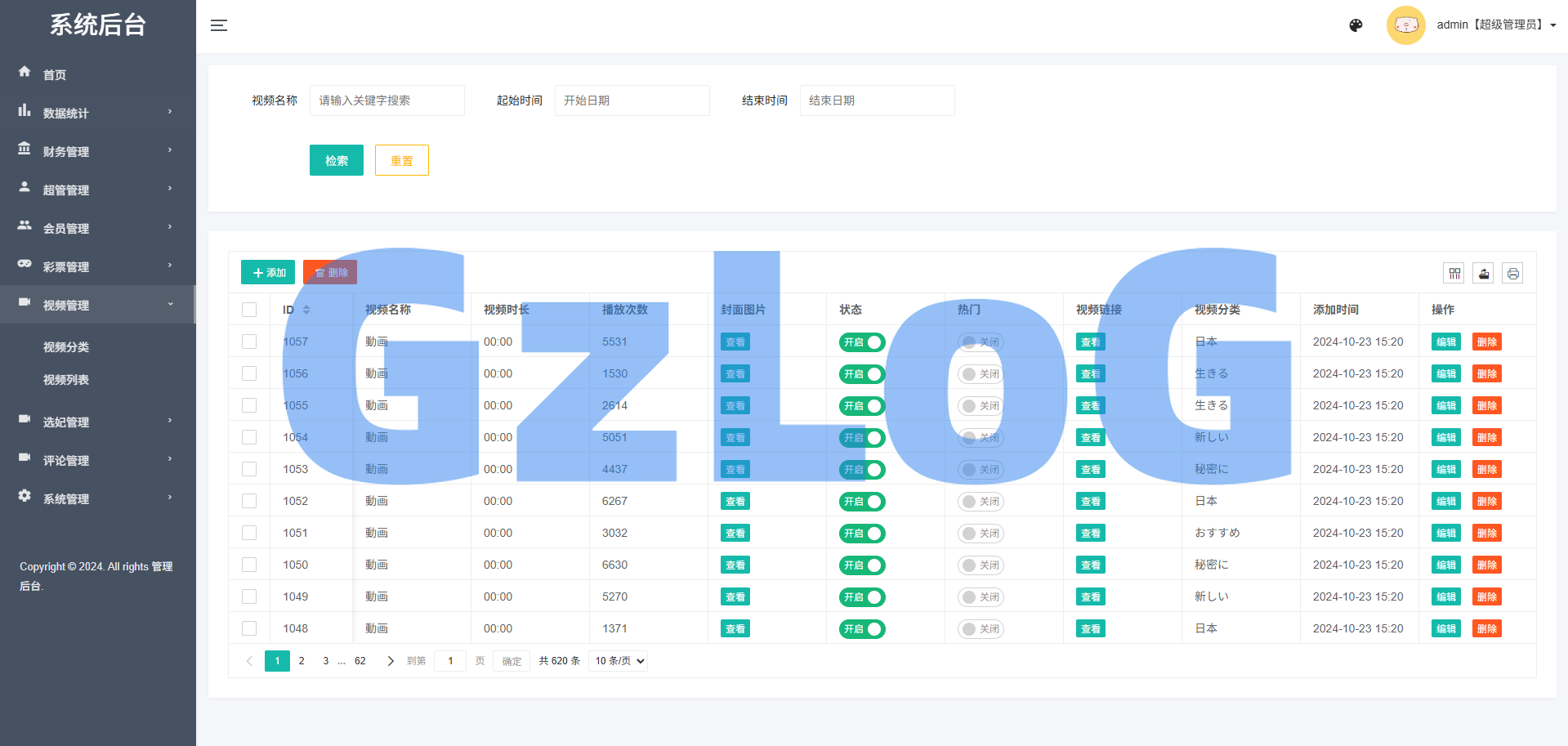Click the 数据统计 statistics icon in sidebar
Screen dimensions: 1568x746
pyautogui.click(x=25, y=112)
